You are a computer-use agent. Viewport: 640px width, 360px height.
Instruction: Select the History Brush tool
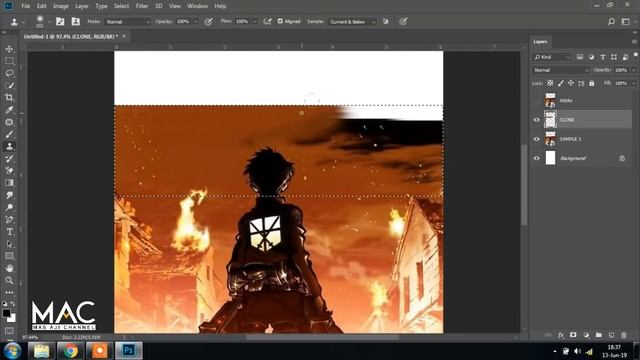click(9, 158)
